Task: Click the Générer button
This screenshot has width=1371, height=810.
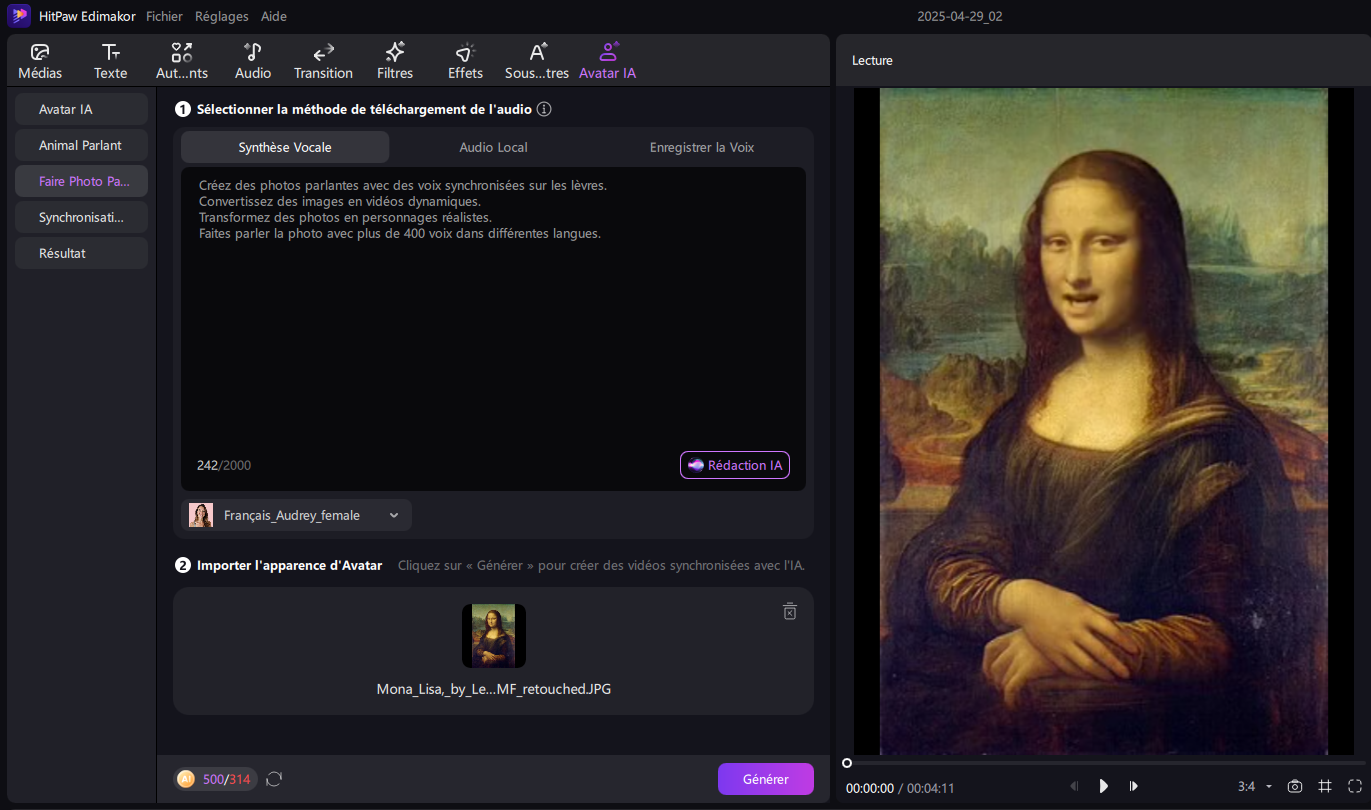Action: (x=766, y=779)
